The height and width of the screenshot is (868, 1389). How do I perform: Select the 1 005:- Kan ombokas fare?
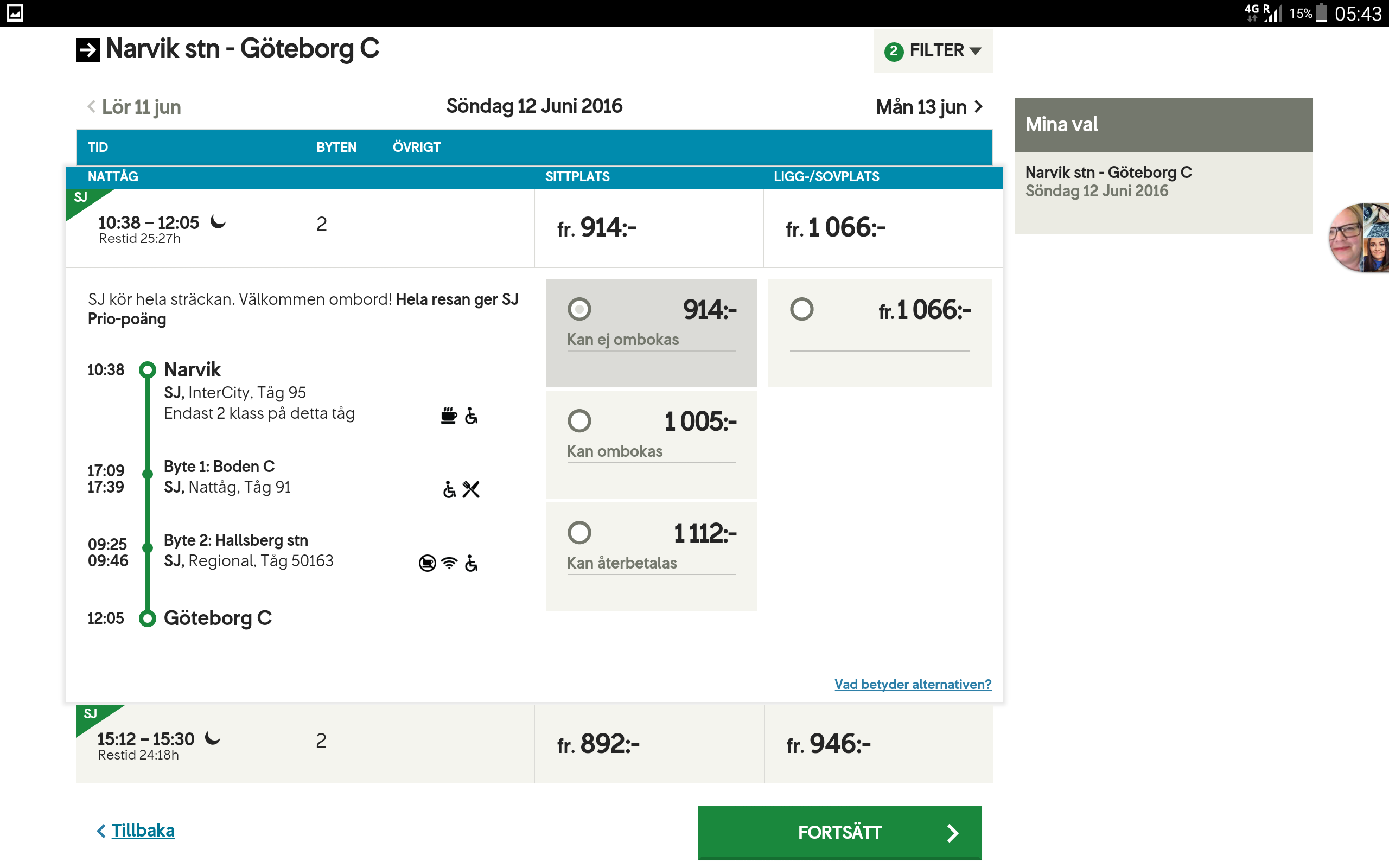point(579,421)
